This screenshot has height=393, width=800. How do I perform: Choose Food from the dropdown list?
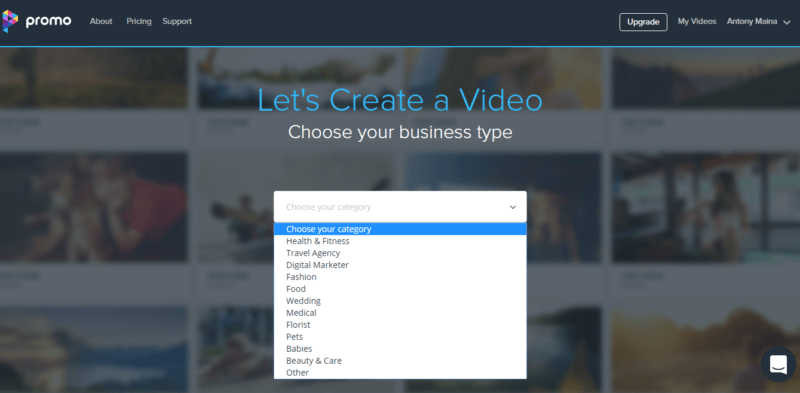(400, 289)
